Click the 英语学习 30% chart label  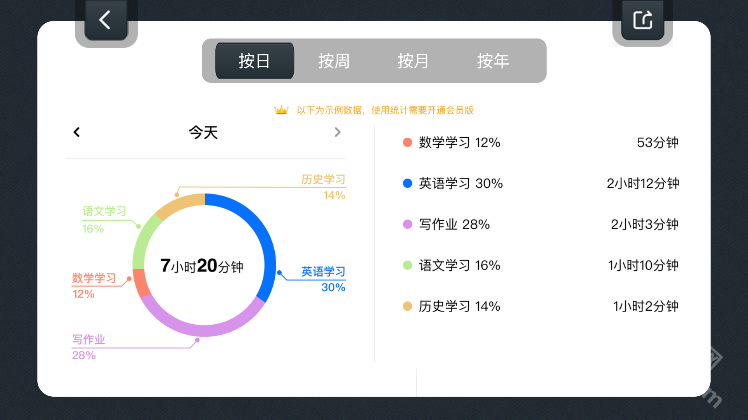[323, 279]
